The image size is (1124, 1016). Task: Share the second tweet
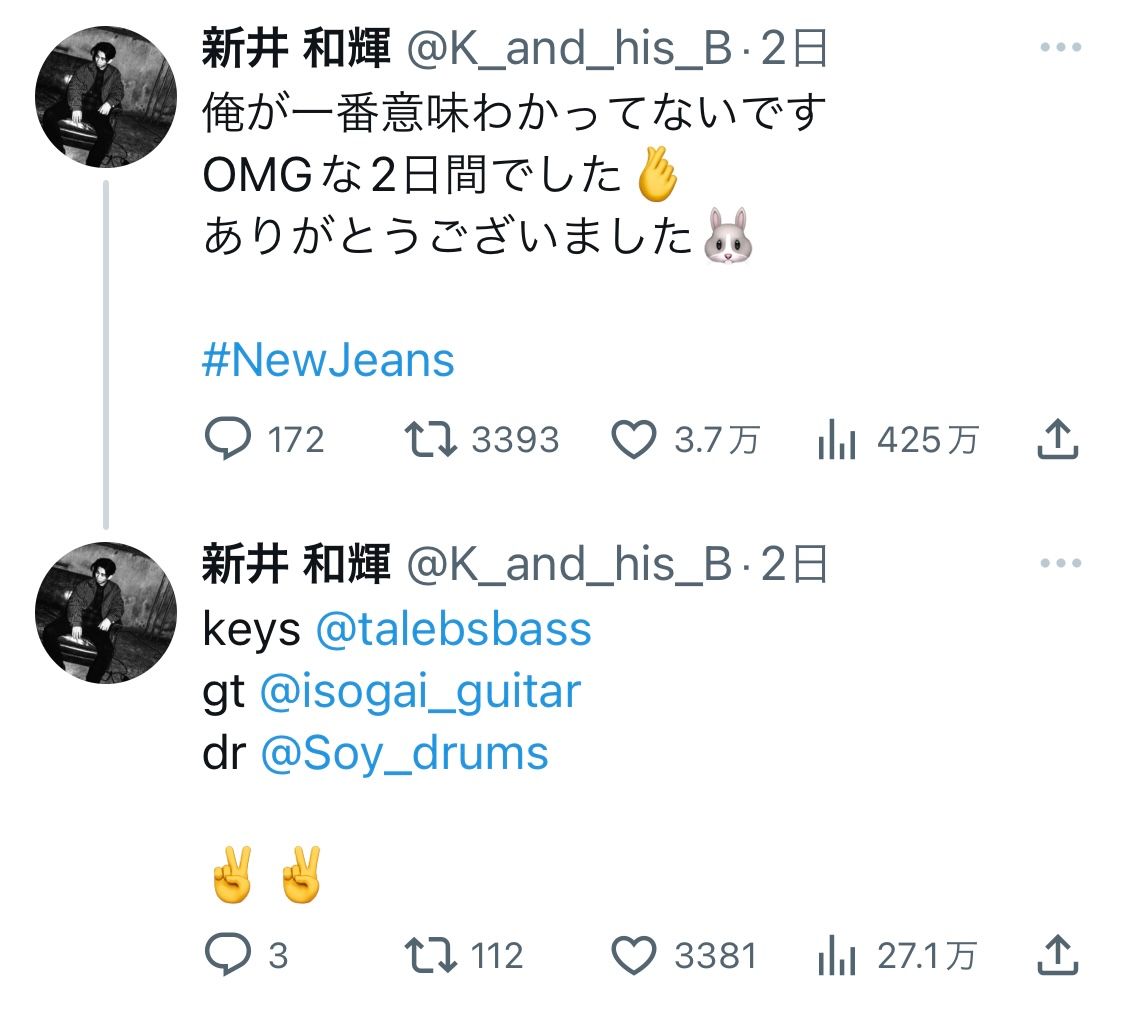click(x=1057, y=956)
